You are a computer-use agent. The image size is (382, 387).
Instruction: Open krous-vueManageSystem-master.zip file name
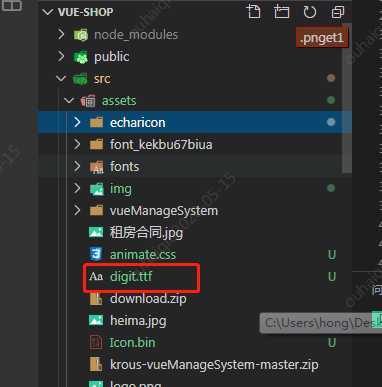click(214, 365)
